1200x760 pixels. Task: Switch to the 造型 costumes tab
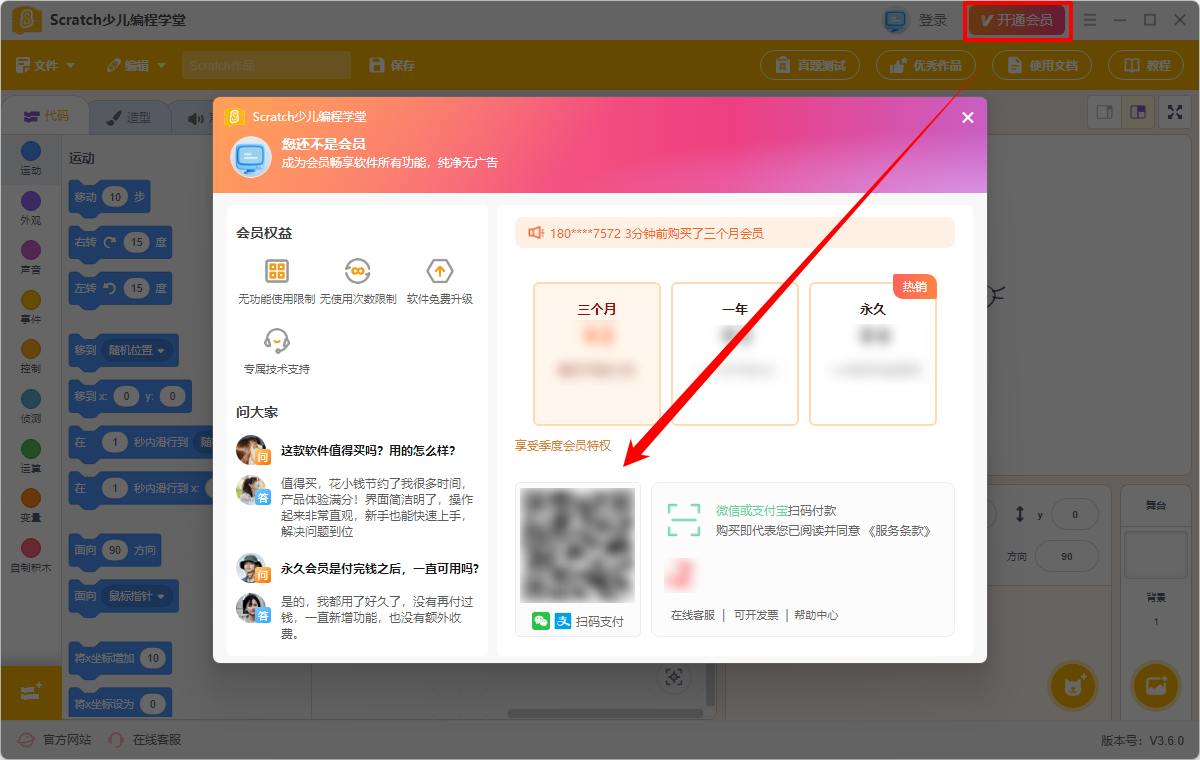[x=128, y=117]
